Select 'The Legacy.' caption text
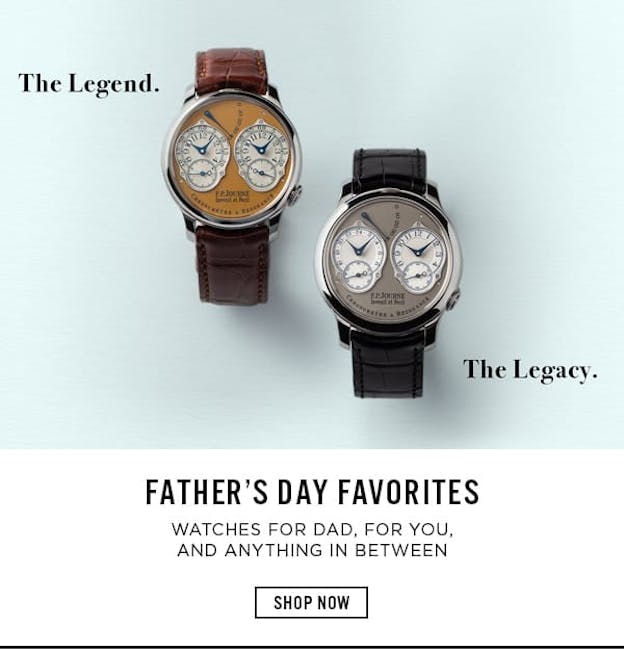The height and width of the screenshot is (652, 624). point(530,370)
